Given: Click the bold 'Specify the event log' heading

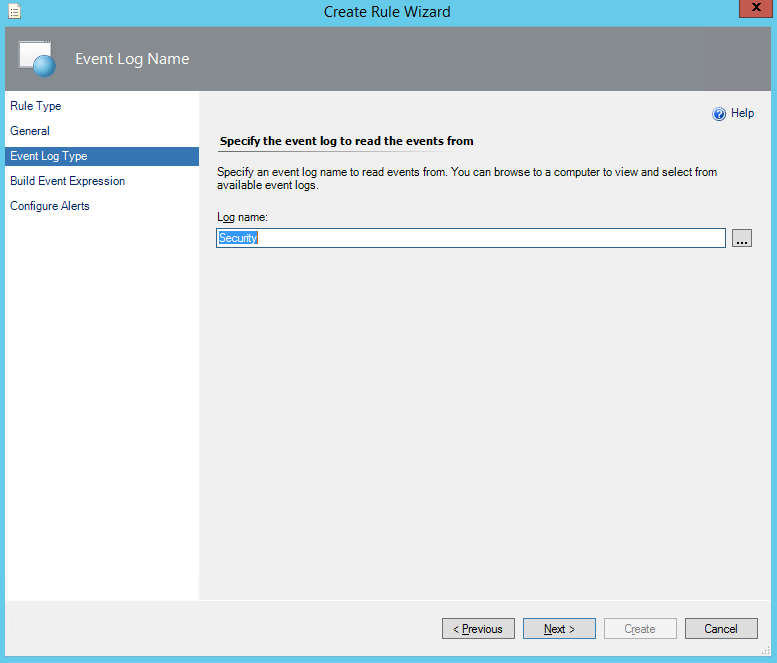Looking at the screenshot, I should [346, 141].
